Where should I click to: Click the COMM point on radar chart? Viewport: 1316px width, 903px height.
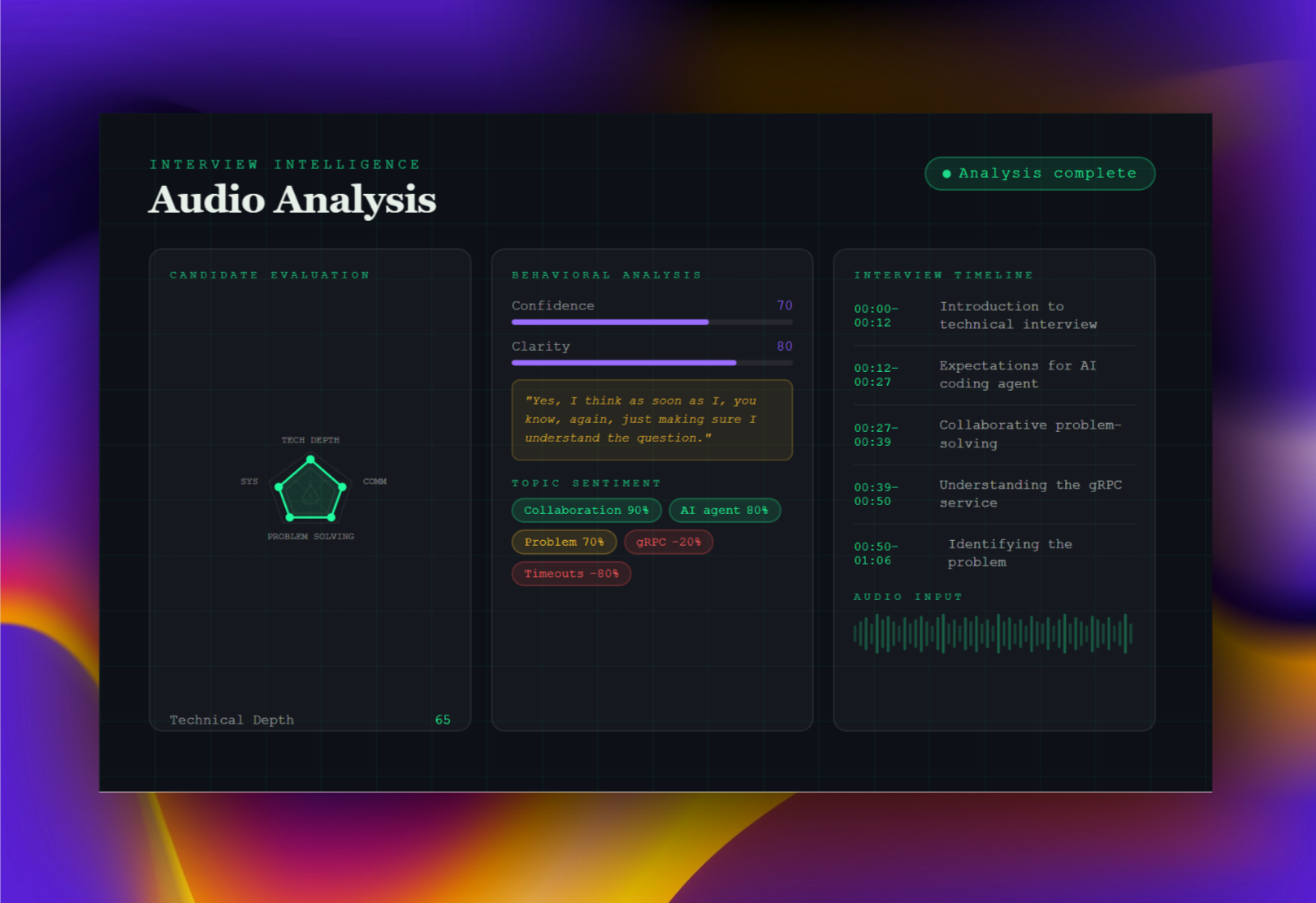pyautogui.click(x=343, y=487)
